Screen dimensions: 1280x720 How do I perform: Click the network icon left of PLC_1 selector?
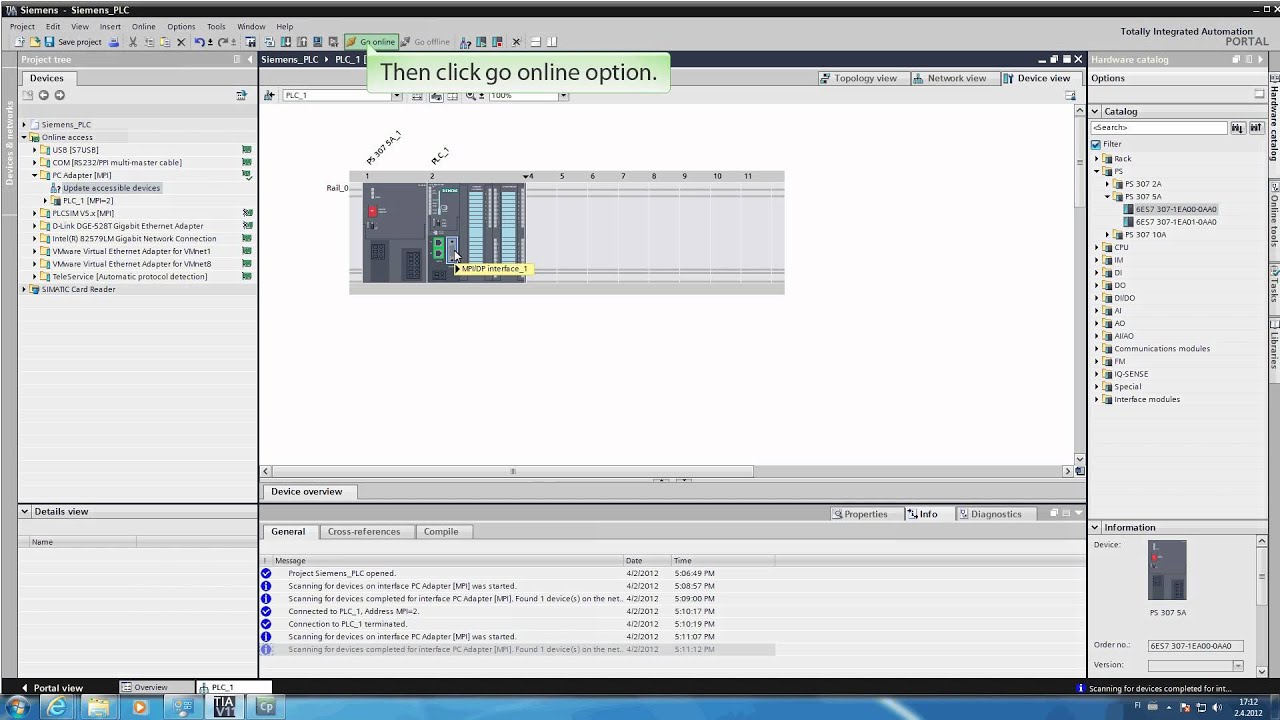(269, 95)
